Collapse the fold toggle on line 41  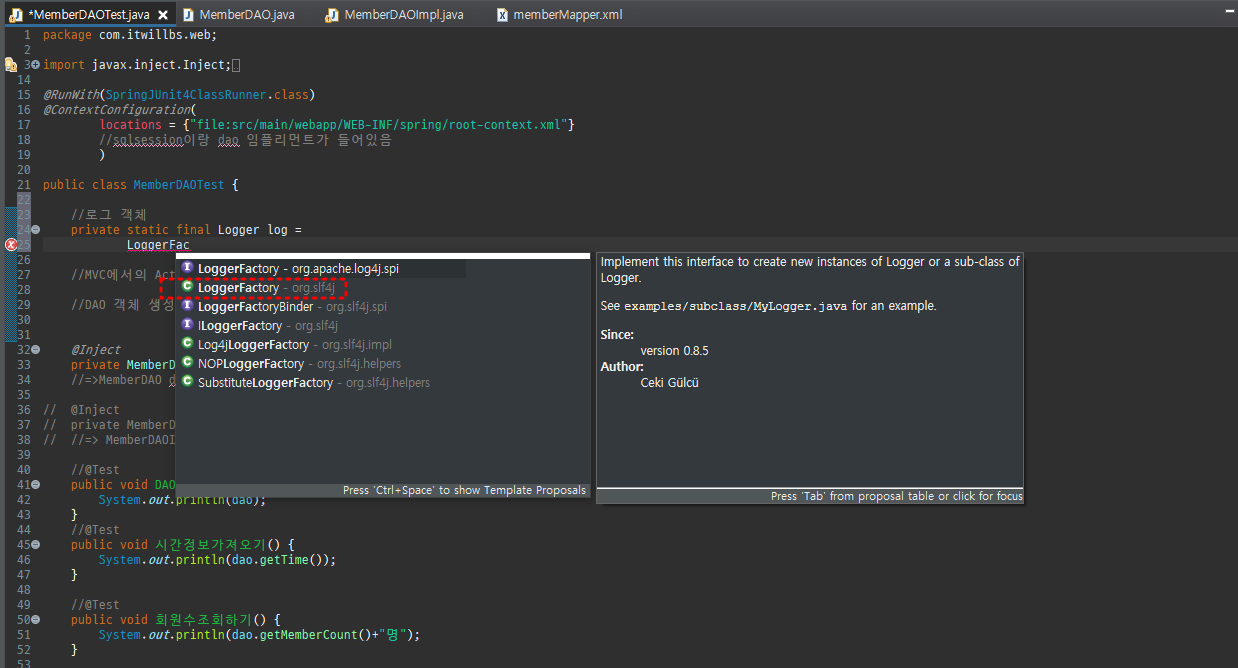click(36, 485)
